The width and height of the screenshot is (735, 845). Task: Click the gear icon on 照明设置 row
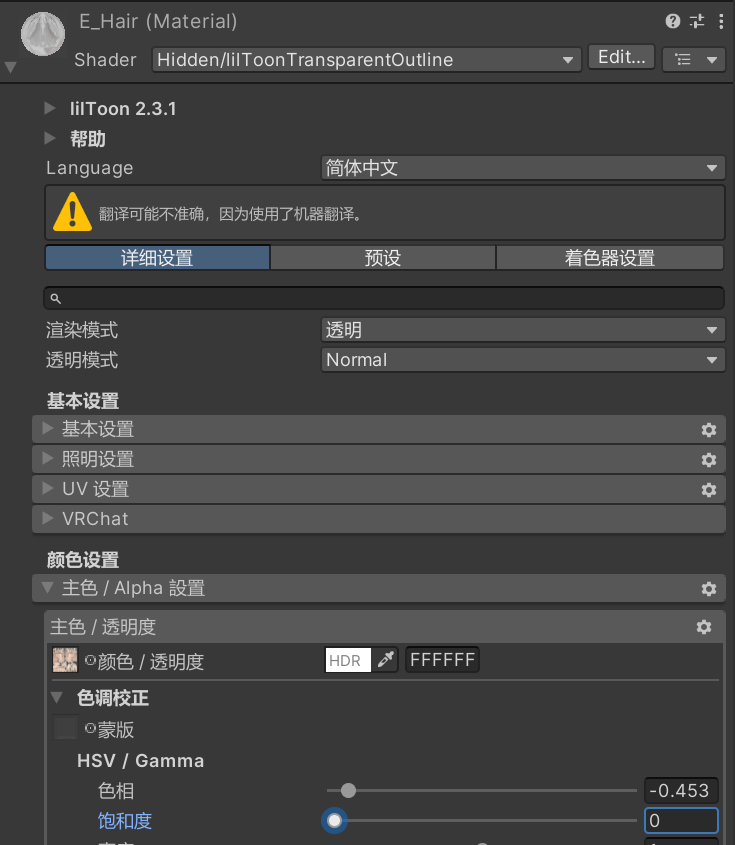click(709, 460)
